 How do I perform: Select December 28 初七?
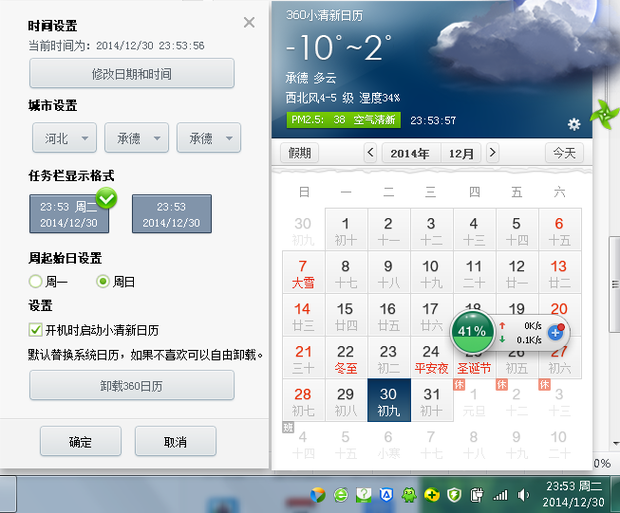pyautogui.click(x=304, y=400)
